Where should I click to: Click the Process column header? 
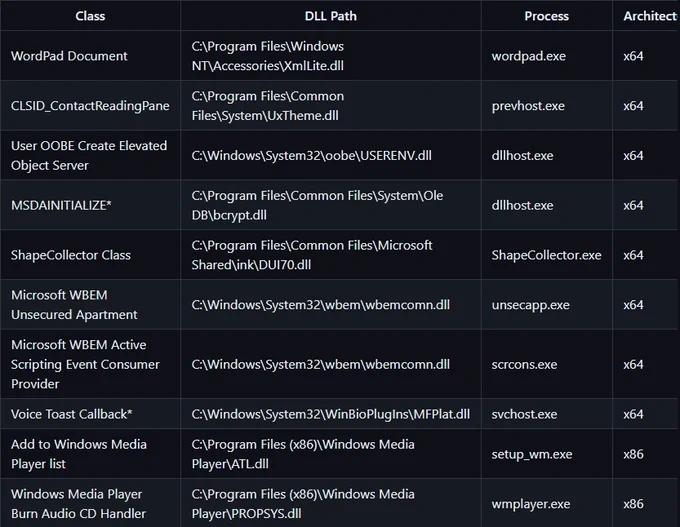(x=546, y=16)
